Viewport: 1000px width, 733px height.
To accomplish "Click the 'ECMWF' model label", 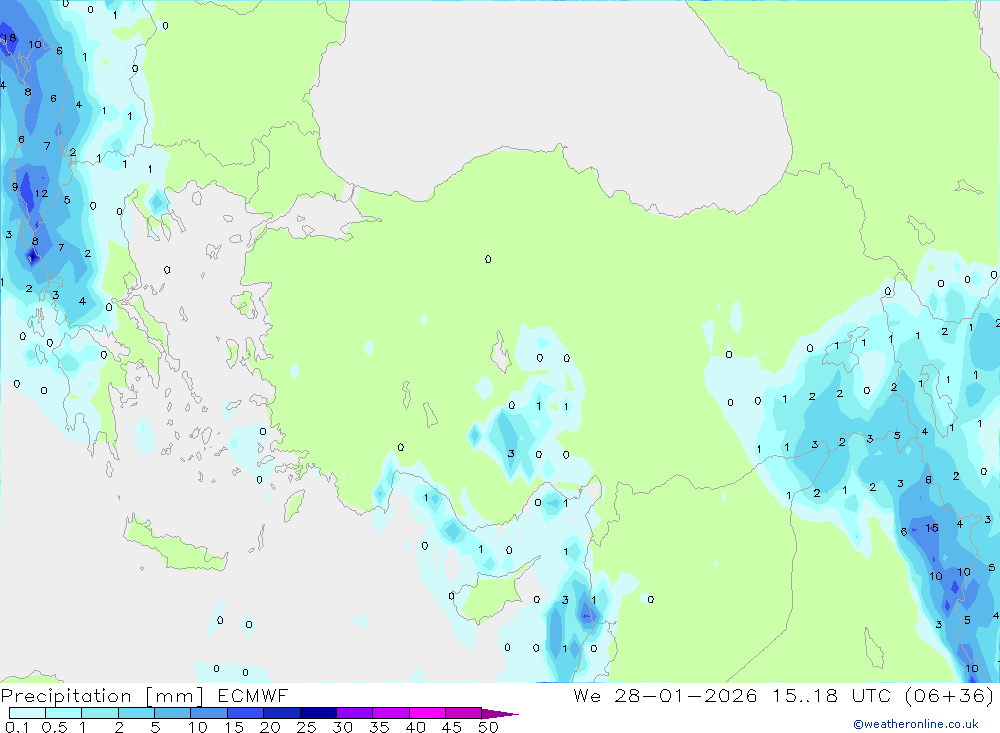I will 253,695.
